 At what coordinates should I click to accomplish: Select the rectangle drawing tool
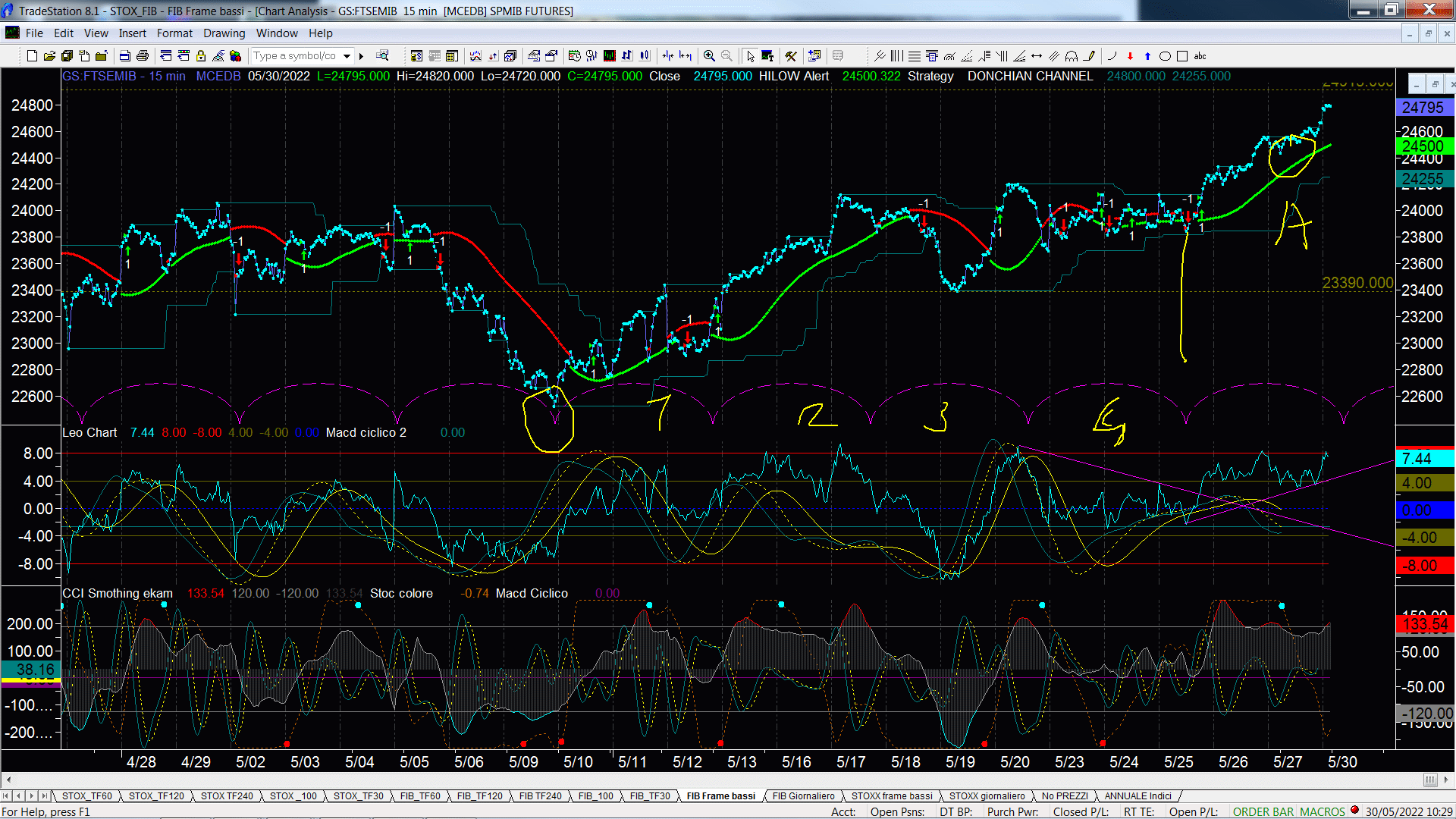coord(1182,56)
